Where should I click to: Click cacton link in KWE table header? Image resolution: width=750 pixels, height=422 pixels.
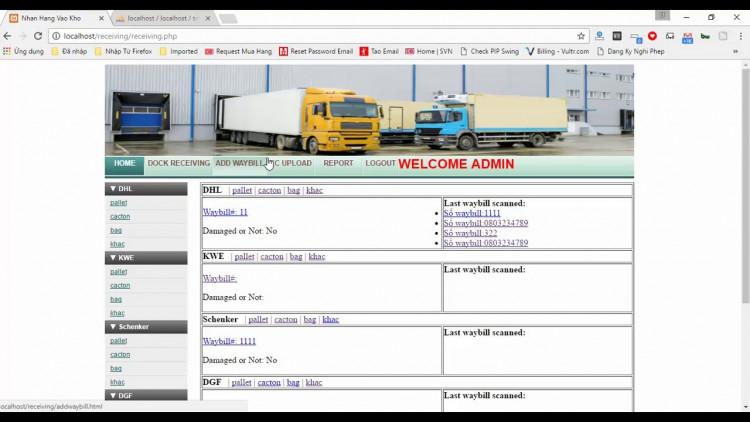272,256
